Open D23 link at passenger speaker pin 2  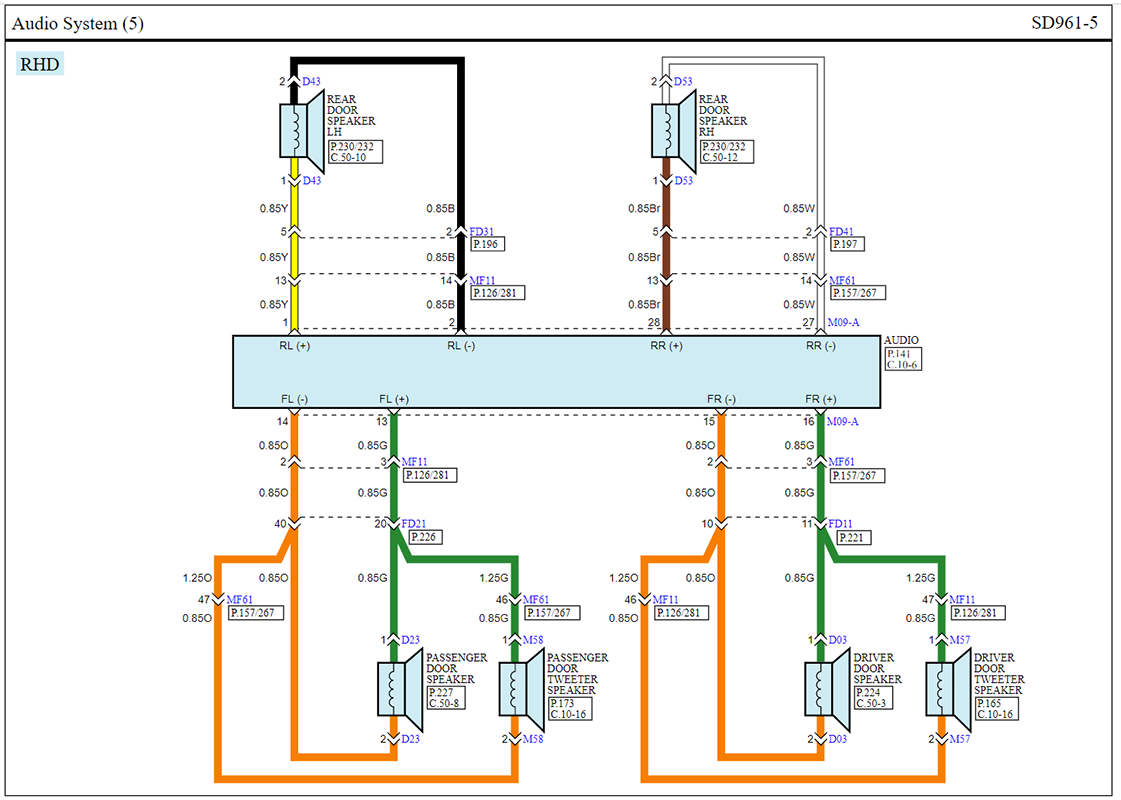tap(410, 739)
